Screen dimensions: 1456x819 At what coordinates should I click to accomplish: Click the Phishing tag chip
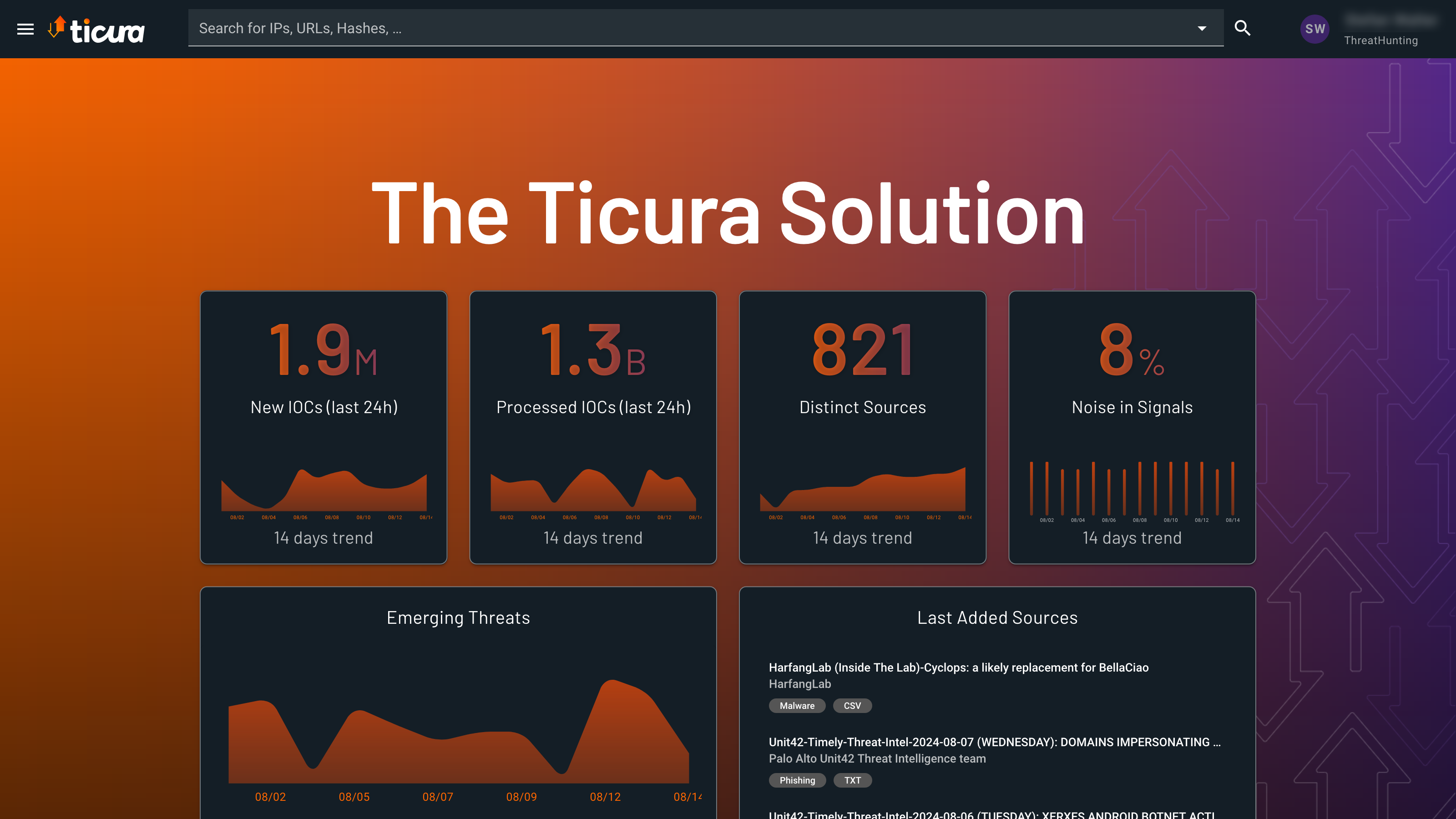click(x=797, y=780)
